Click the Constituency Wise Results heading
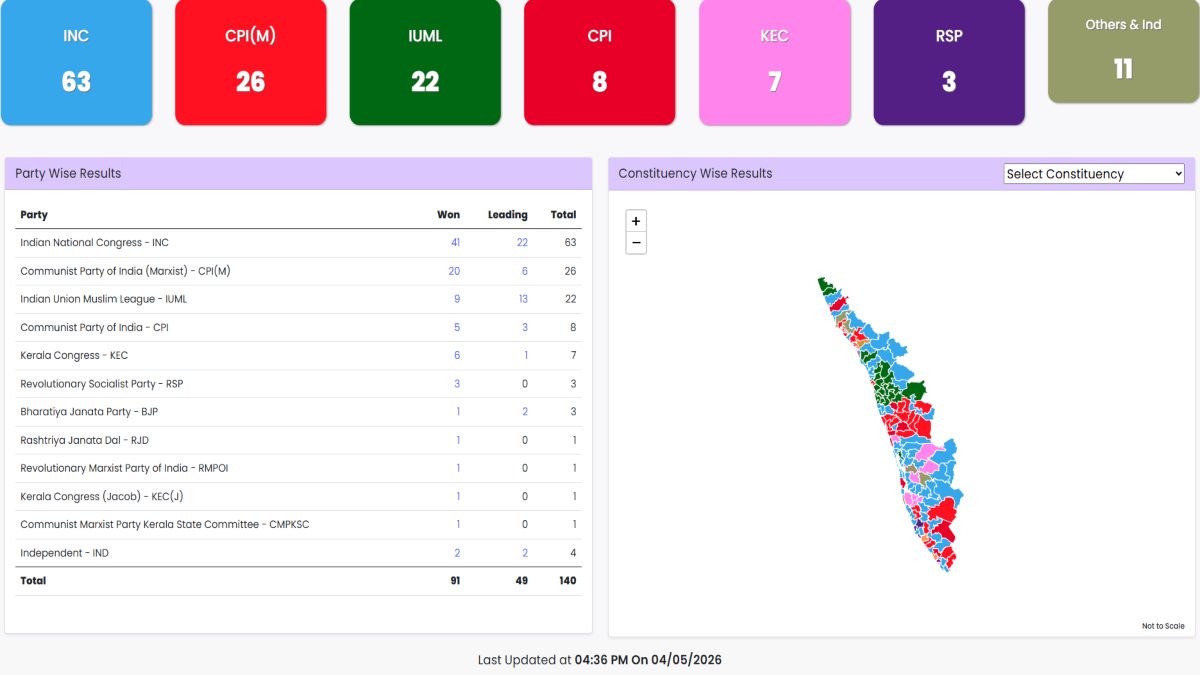The image size is (1200, 675). 695,173
